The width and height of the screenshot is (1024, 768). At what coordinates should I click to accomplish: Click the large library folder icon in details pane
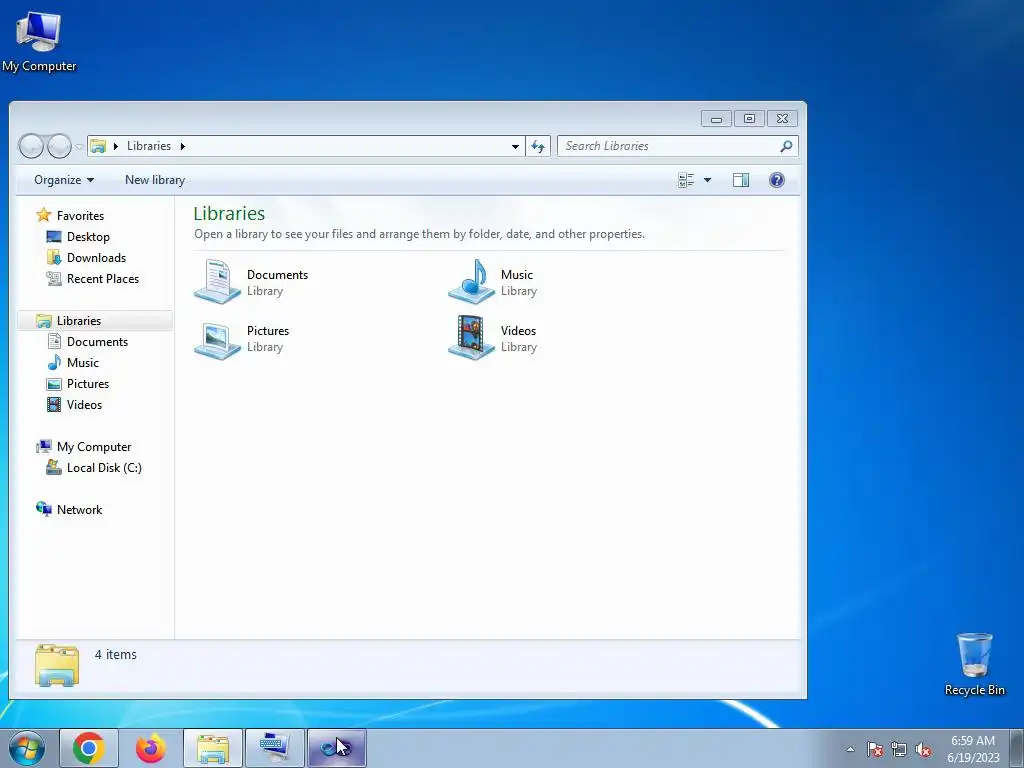[x=57, y=665]
